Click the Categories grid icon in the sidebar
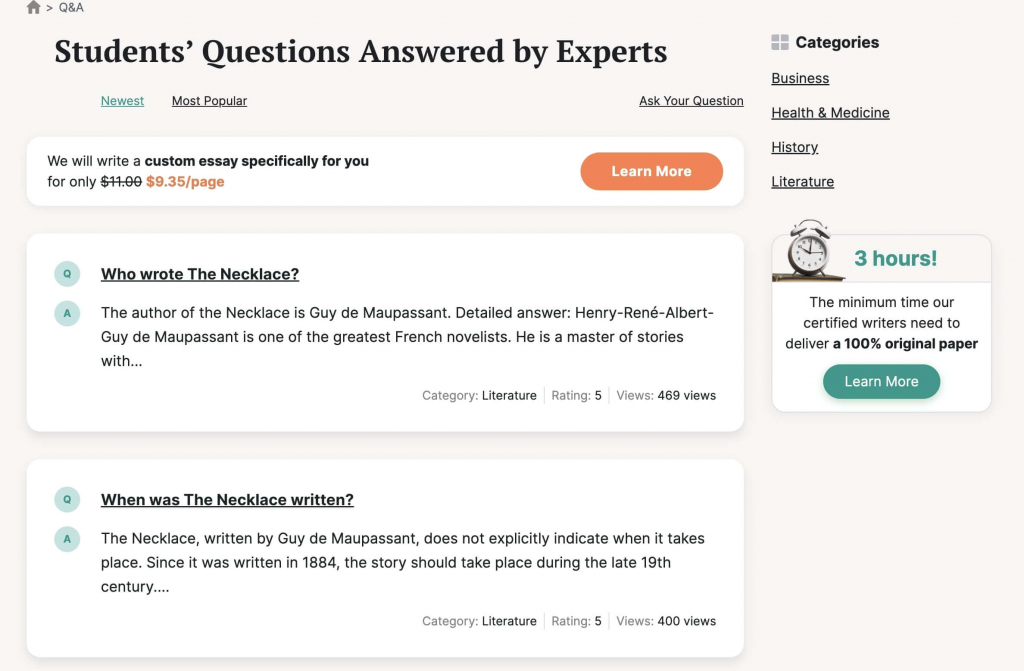The height and width of the screenshot is (671, 1024). (x=779, y=42)
